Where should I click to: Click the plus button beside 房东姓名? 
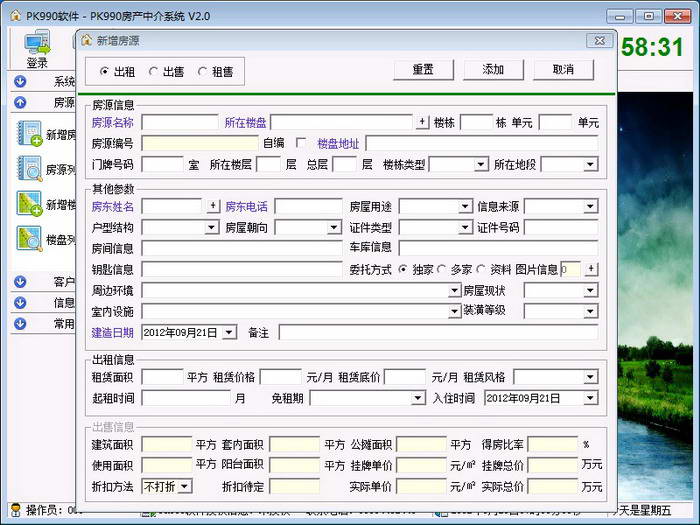(213, 206)
